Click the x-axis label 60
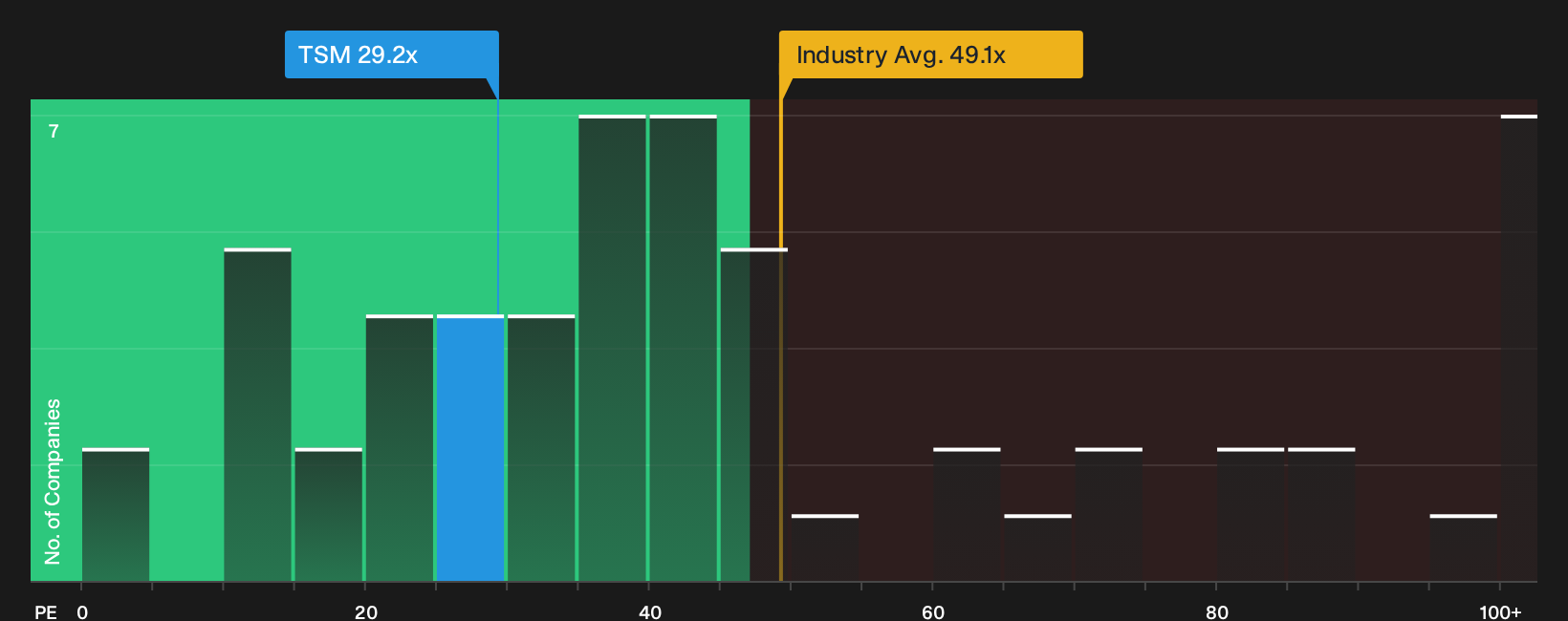 [933, 611]
